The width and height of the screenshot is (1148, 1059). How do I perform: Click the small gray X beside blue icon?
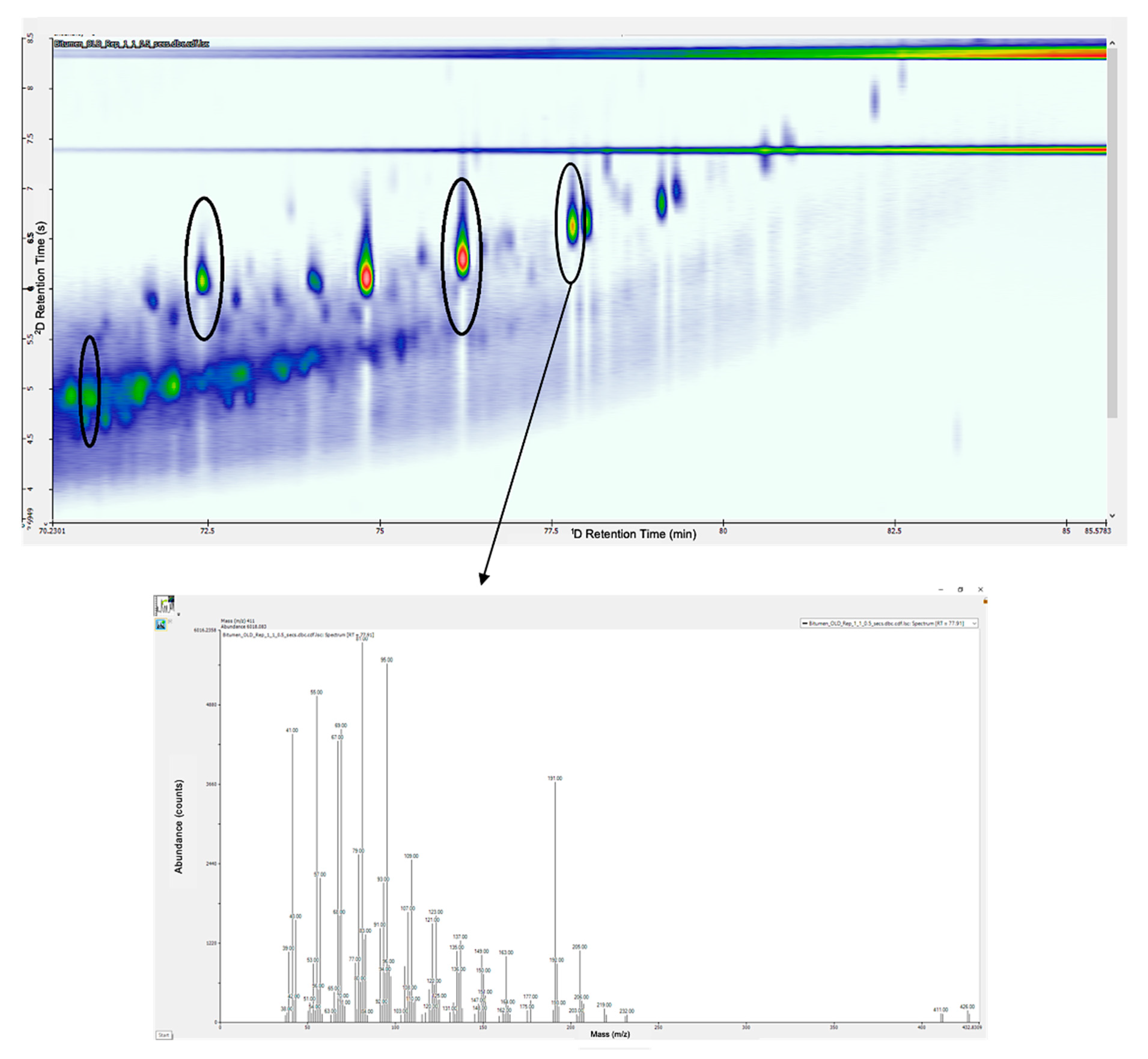(x=170, y=621)
